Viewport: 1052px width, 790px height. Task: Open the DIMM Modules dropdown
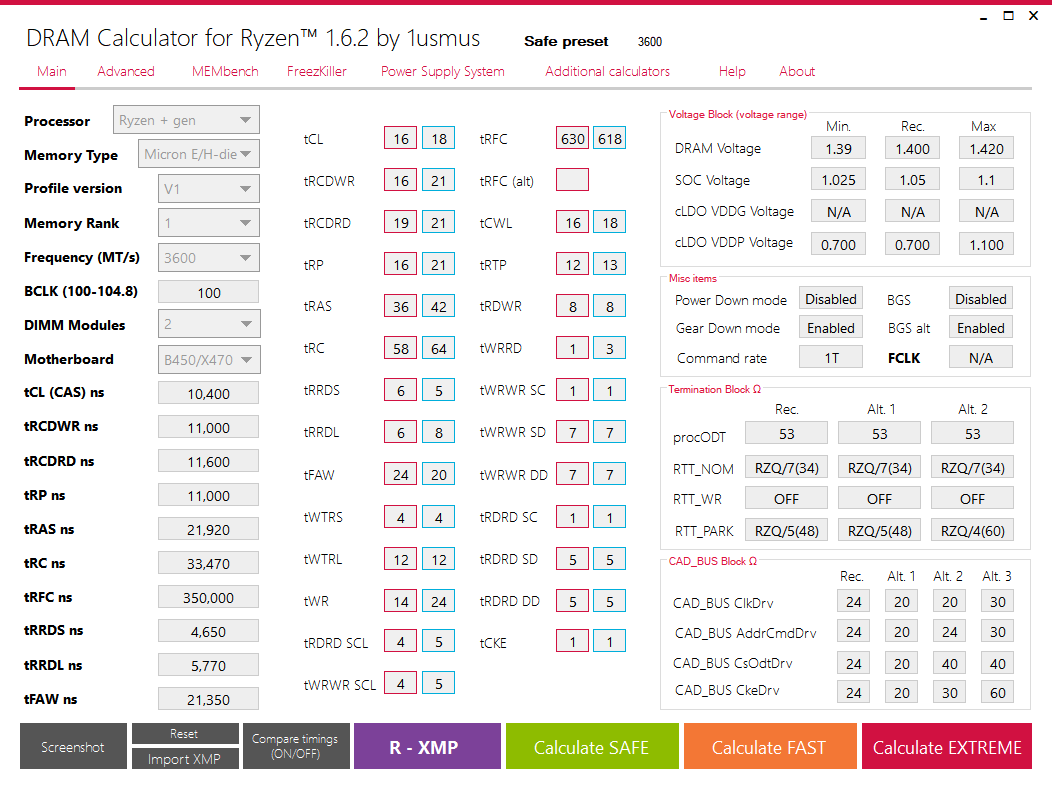point(209,324)
